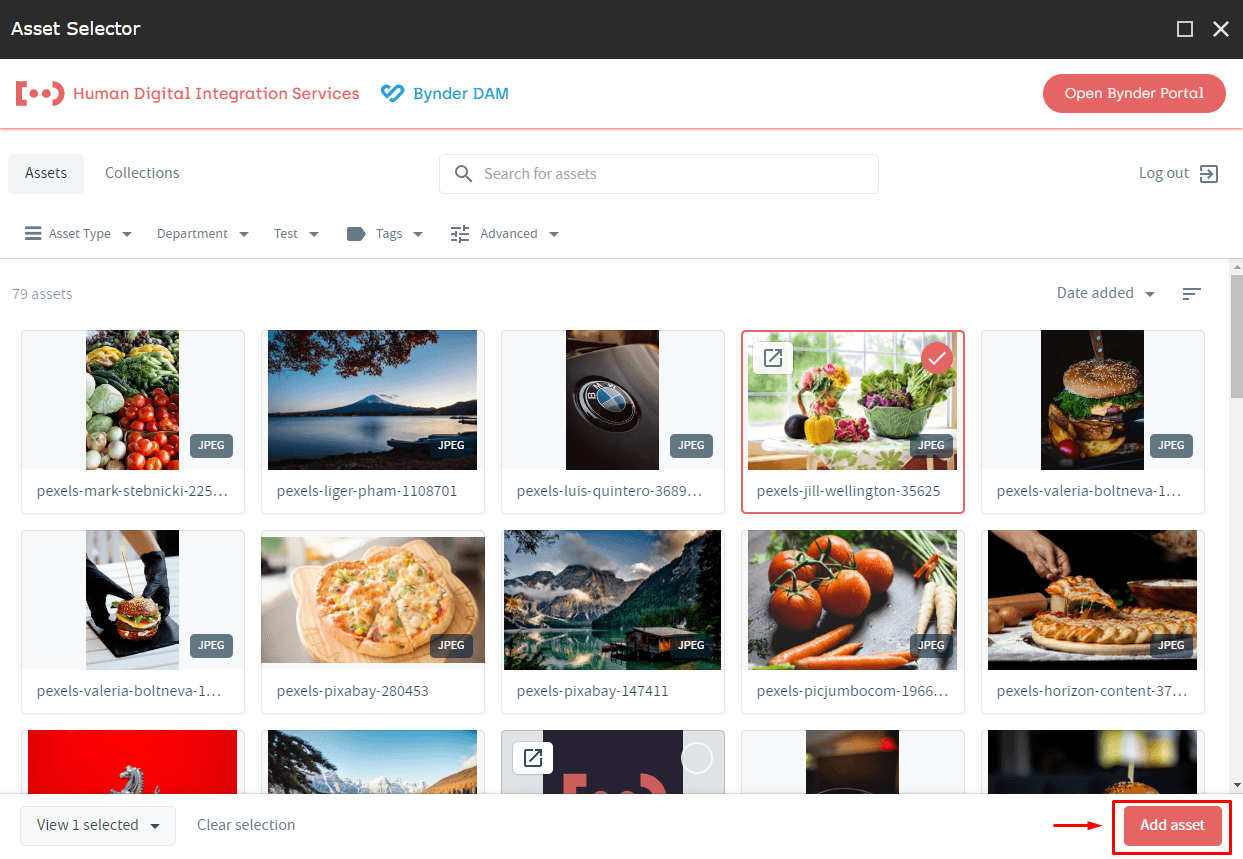Open the Date added sort dropdown

(x=1105, y=293)
